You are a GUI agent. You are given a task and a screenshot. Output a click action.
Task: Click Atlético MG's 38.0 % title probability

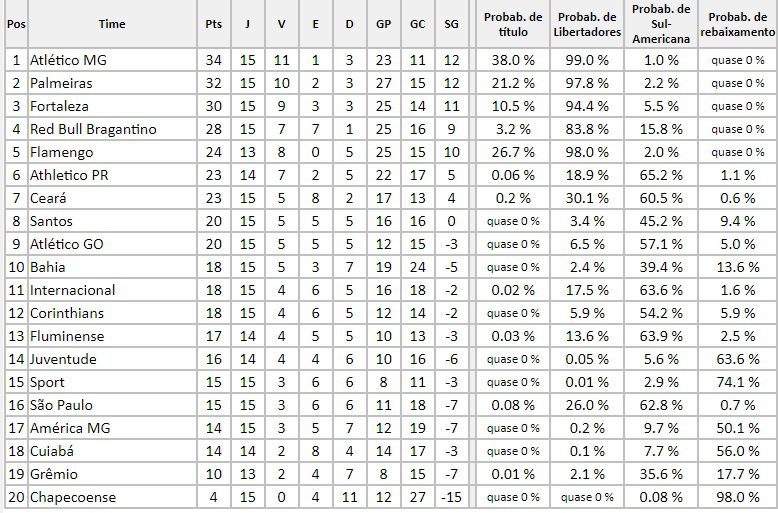[512, 60]
